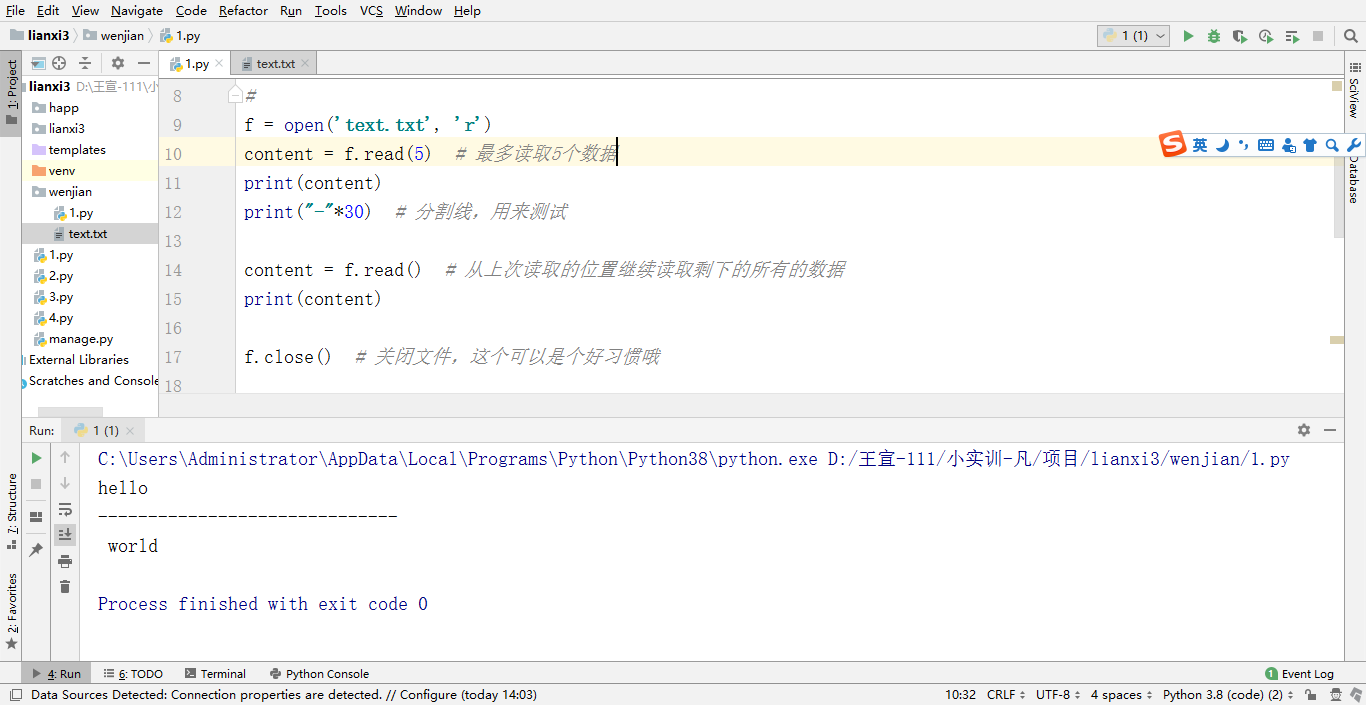Click fold toggle at line 8
This screenshot has height=705, width=1366.
(x=235, y=95)
